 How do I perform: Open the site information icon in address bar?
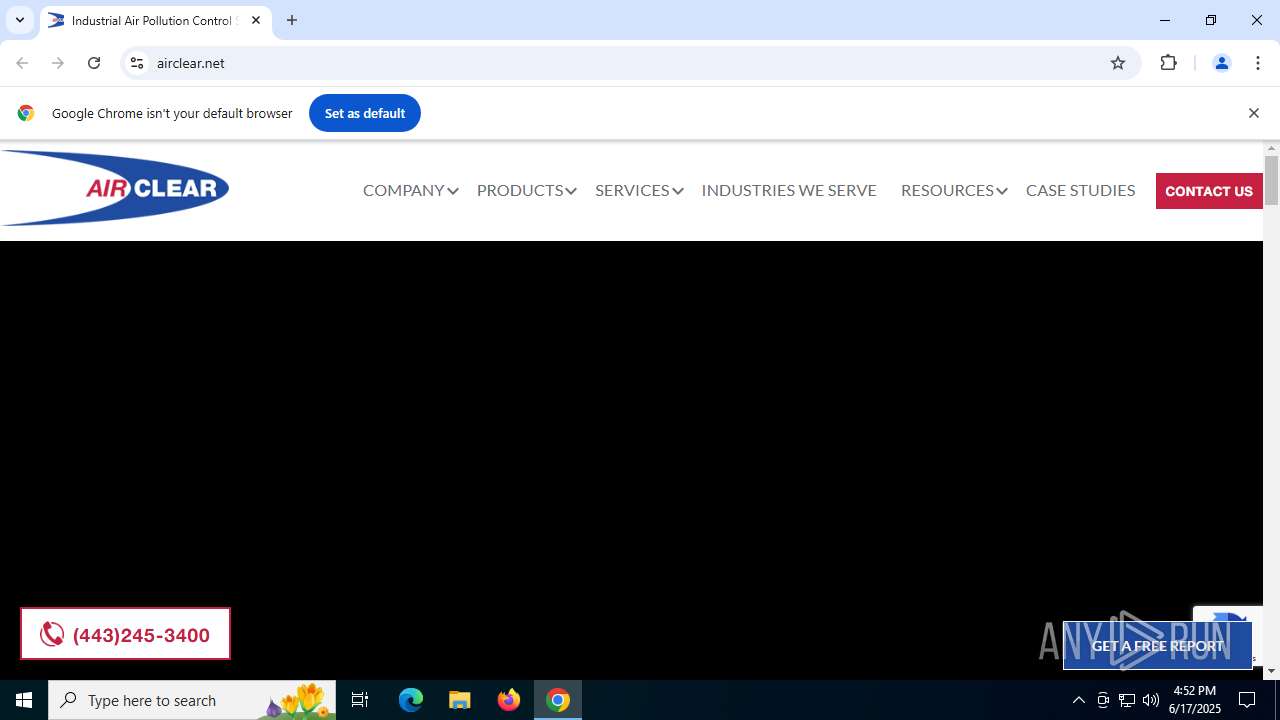[137, 63]
